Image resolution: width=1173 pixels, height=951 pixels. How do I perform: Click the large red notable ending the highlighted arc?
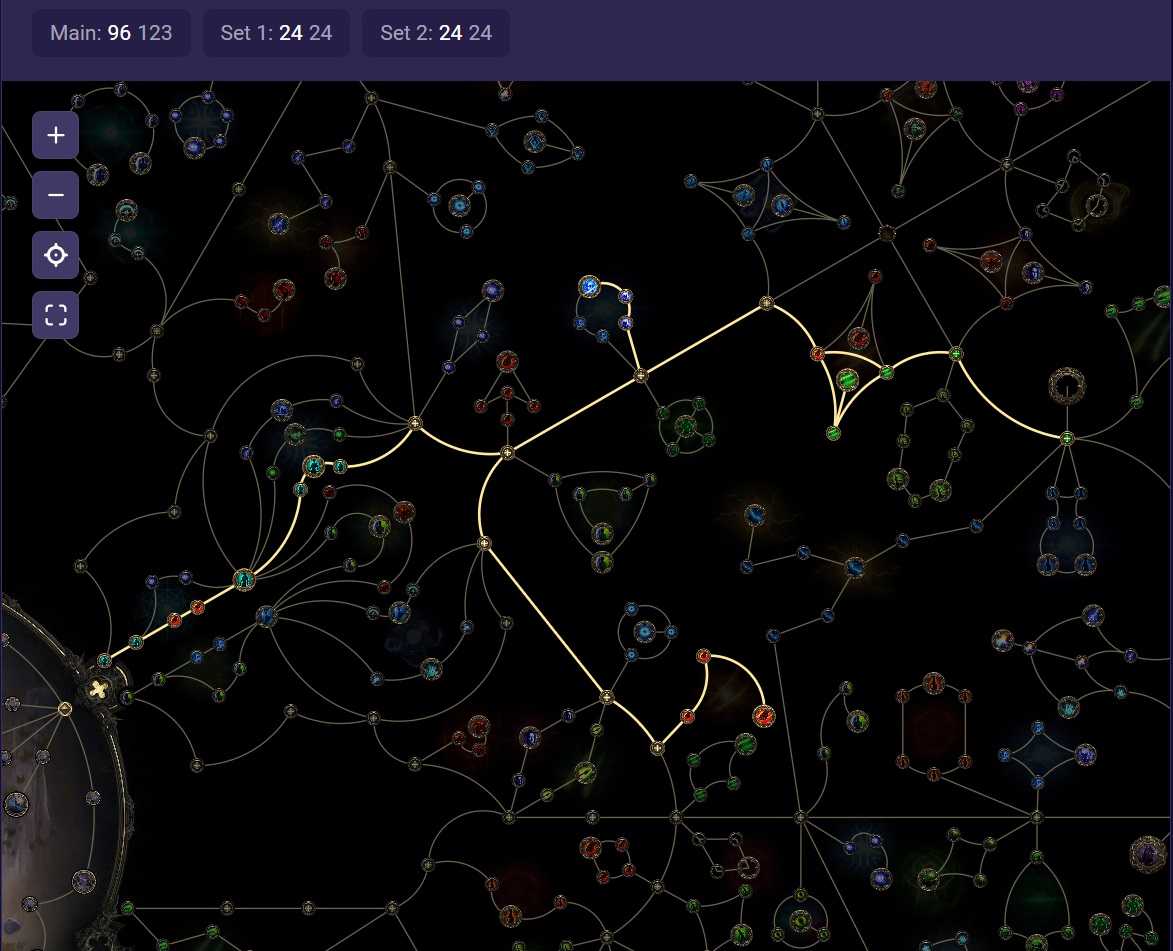tap(763, 715)
